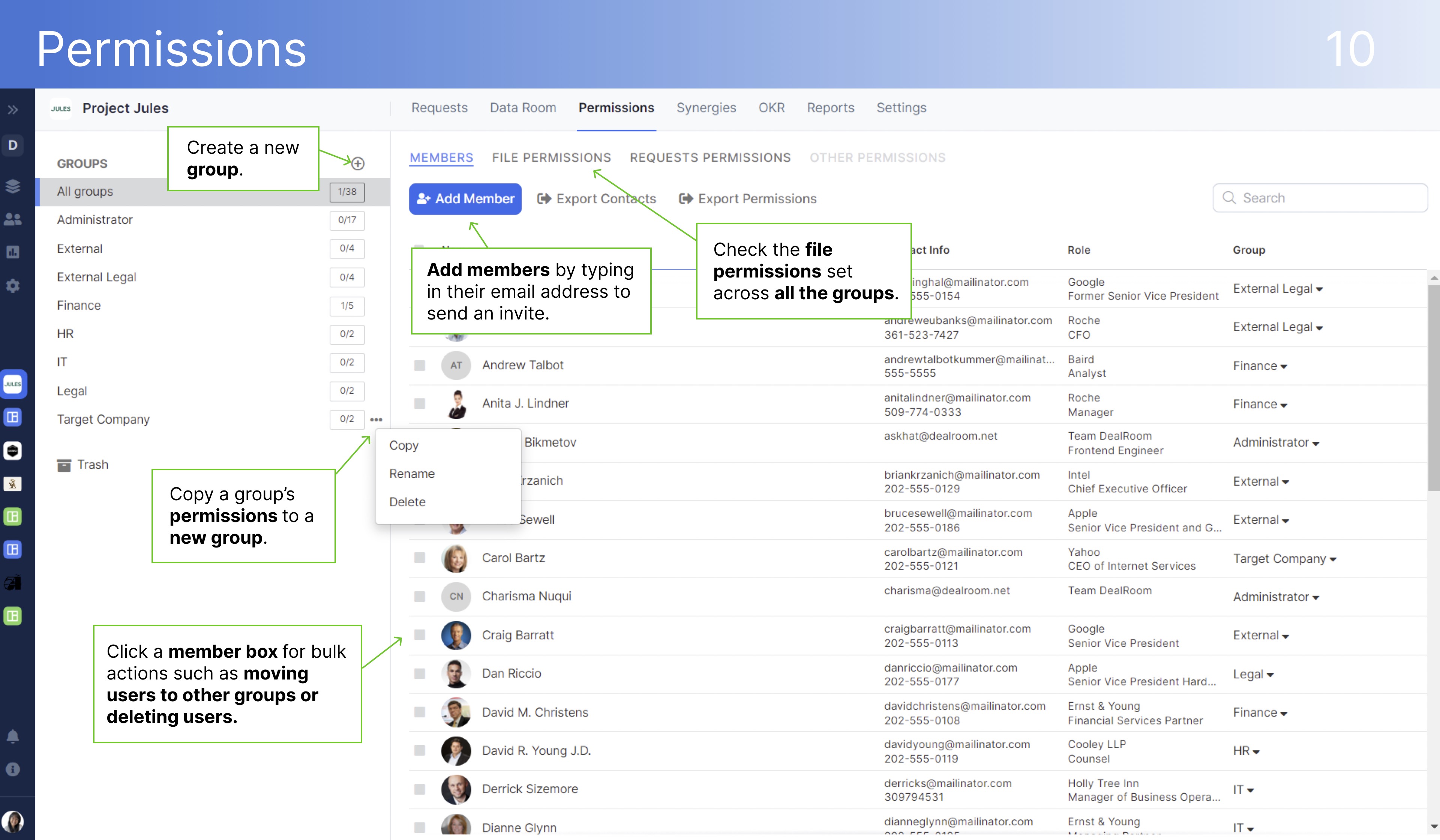Select the JULES project icon in the sidebar
This screenshot has height=840, width=1440.
(13, 385)
